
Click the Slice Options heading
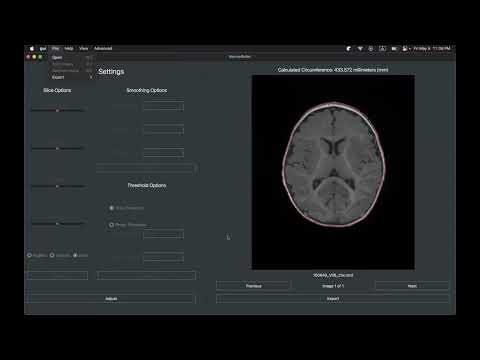(57, 90)
